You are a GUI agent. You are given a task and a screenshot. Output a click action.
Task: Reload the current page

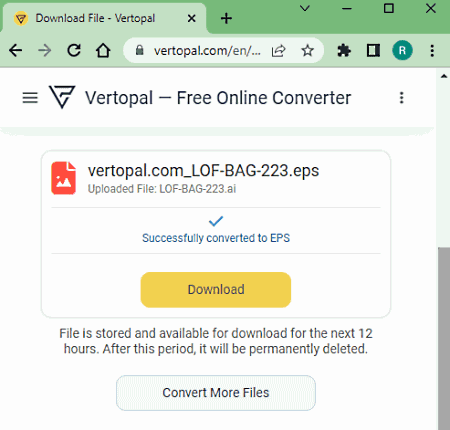coord(74,51)
